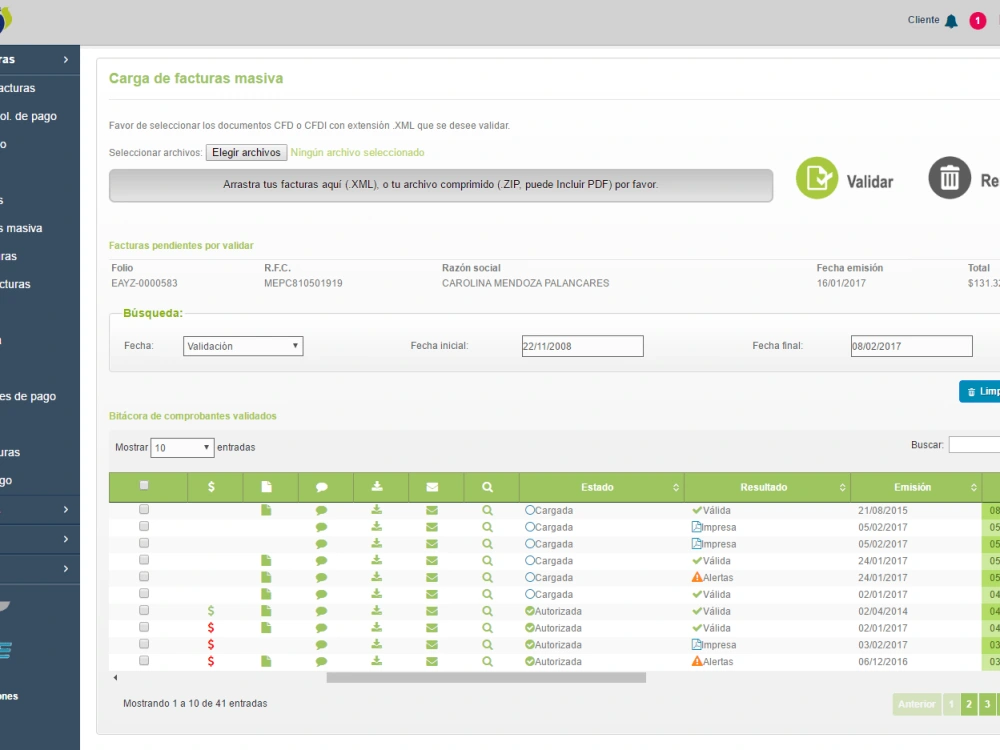The height and width of the screenshot is (750, 1000).
Task: Click the comment column header icon
Action: point(321,487)
